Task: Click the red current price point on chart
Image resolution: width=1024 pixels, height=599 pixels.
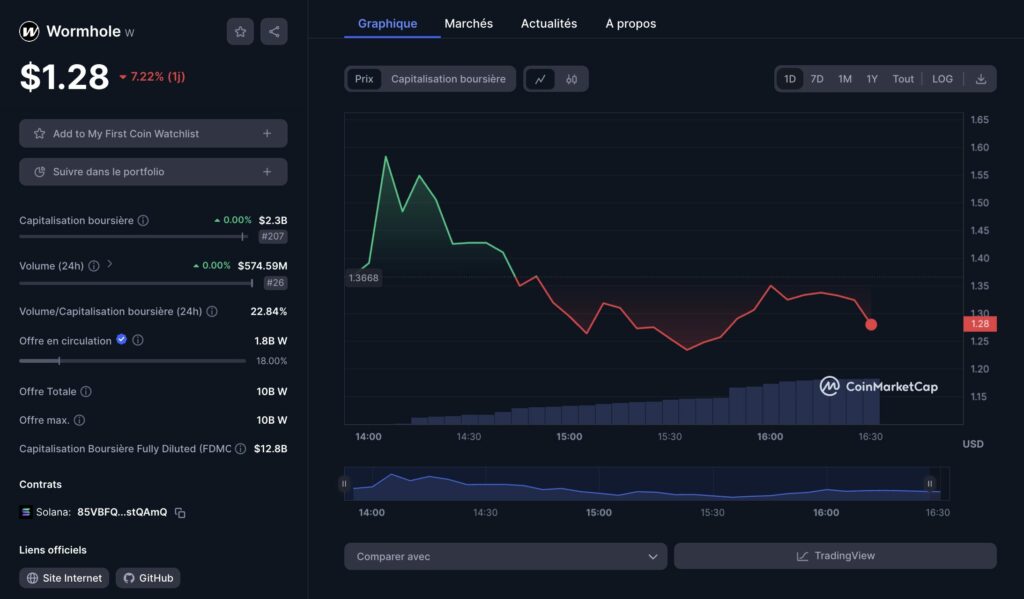Action: [x=871, y=324]
